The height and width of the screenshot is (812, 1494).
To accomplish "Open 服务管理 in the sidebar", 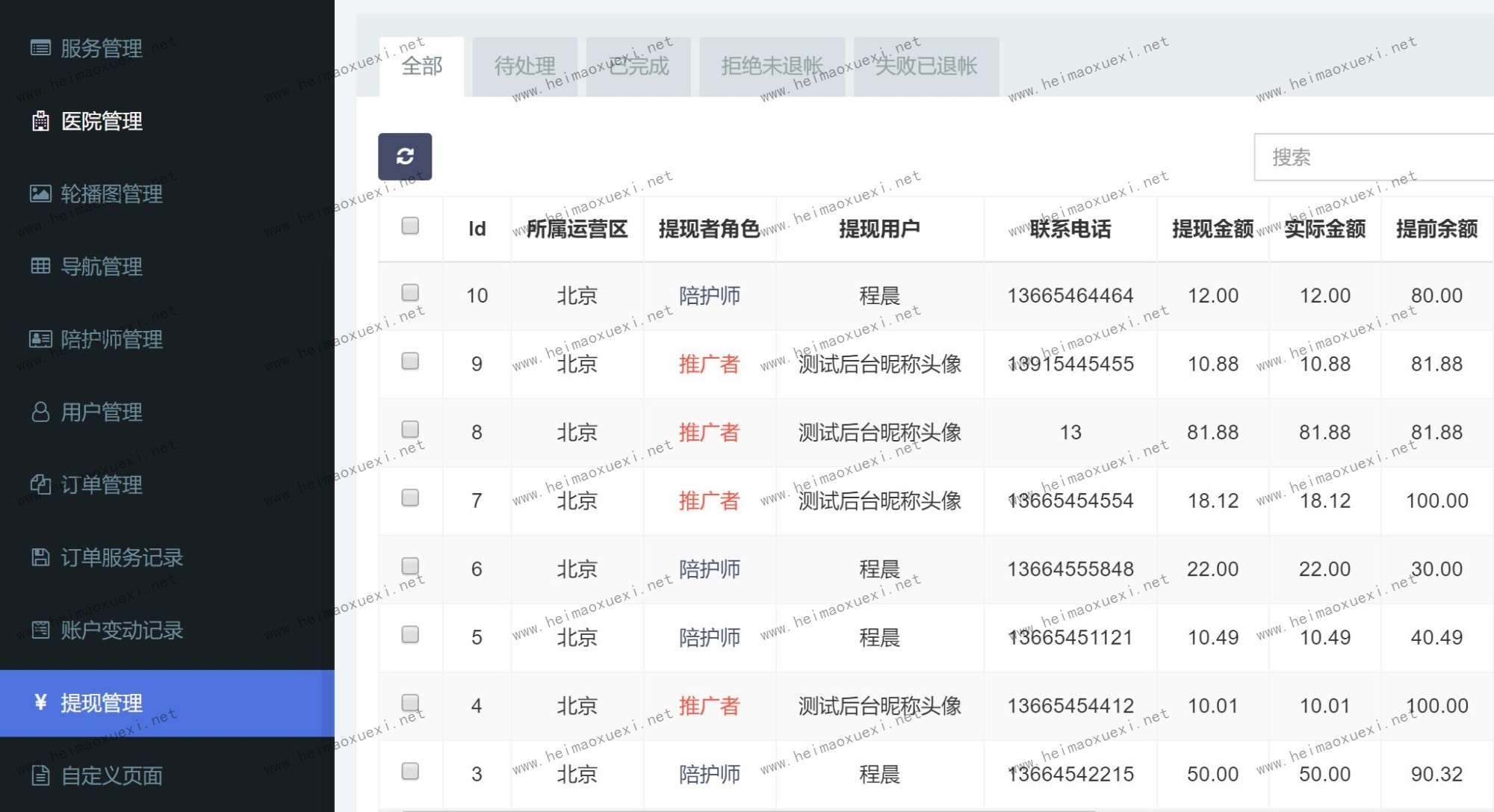I will pyautogui.click(x=101, y=49).
